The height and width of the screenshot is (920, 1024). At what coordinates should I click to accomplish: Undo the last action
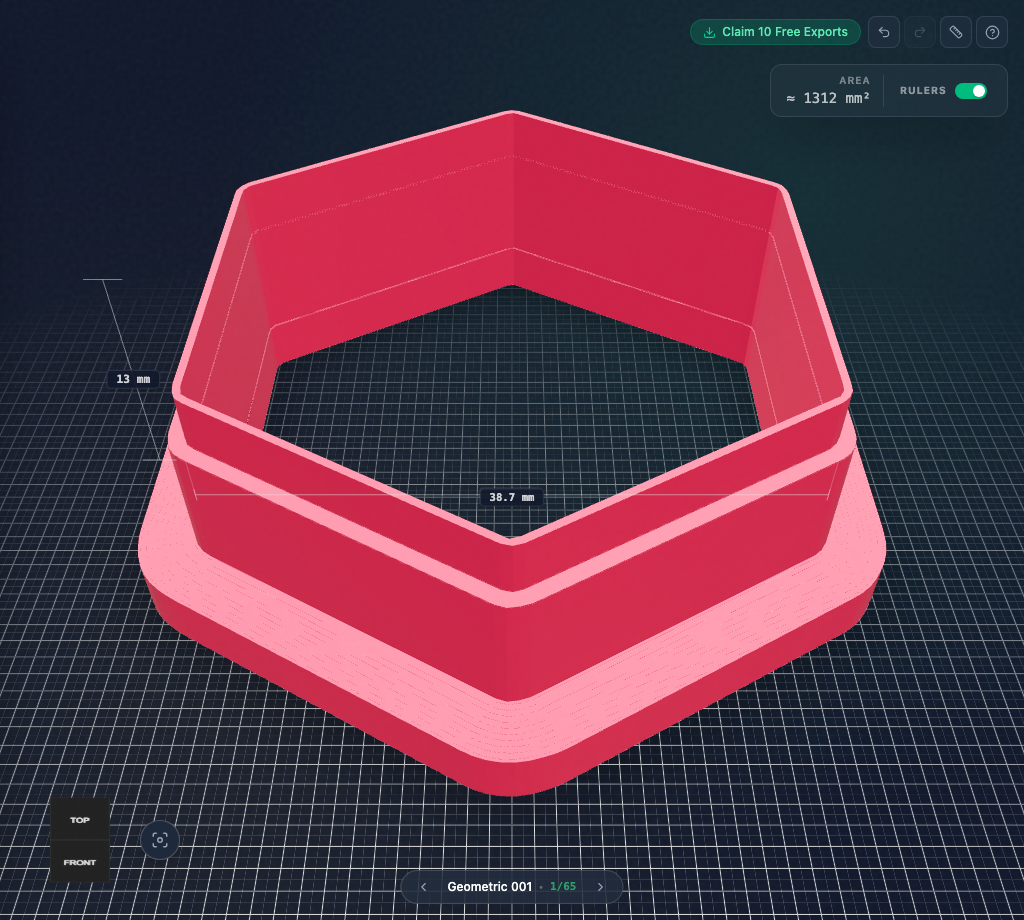tap(884, 32)
